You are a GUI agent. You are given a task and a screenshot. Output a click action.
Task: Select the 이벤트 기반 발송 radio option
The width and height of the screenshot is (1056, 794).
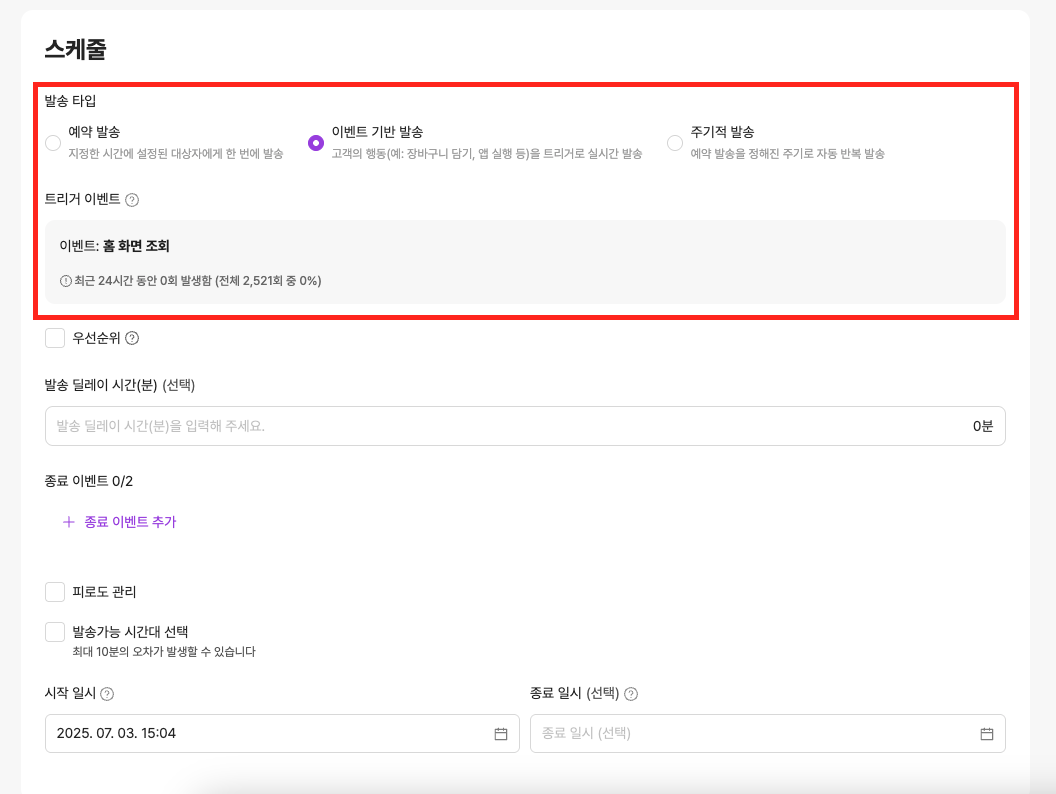point(316,143)
